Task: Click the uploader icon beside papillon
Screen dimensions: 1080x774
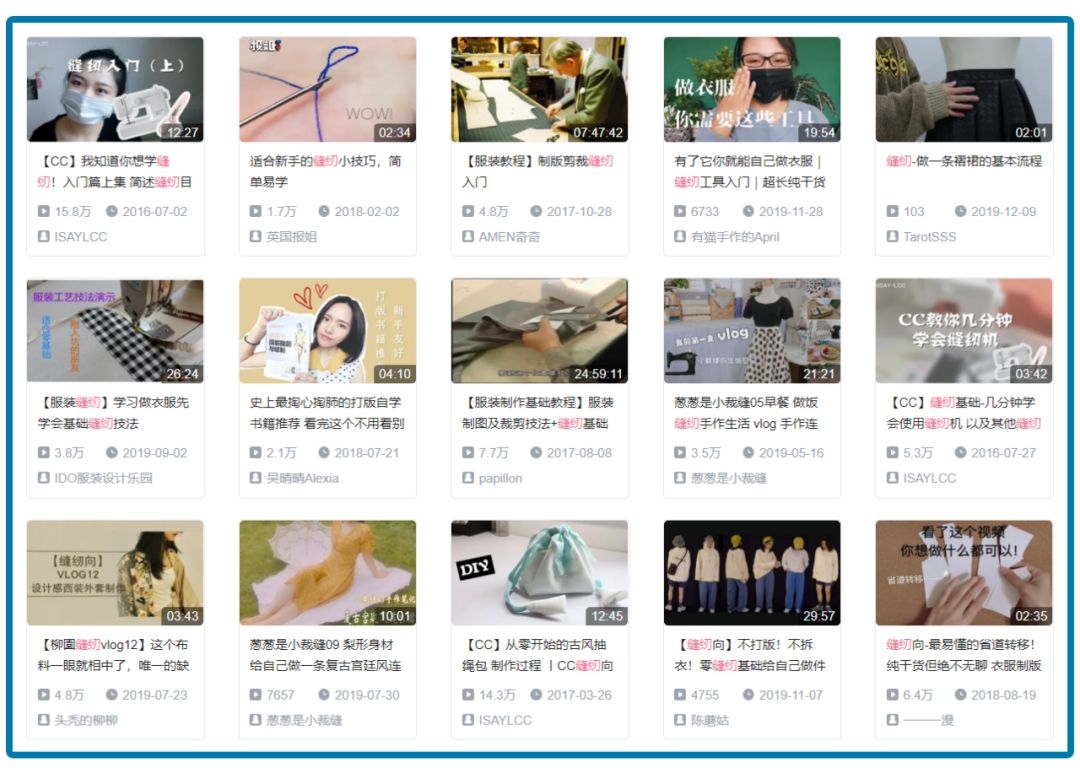Action: click(468, 478)
